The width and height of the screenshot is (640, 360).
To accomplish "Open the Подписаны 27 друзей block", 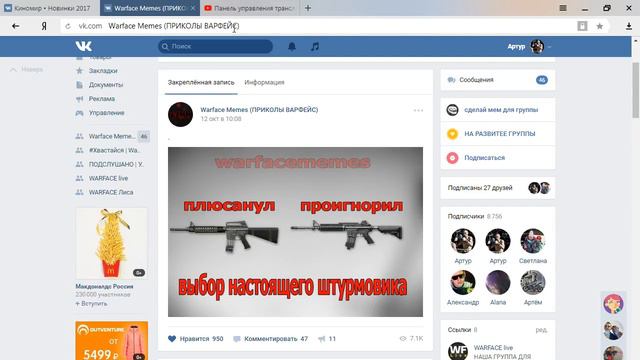I will pos(498,188).
